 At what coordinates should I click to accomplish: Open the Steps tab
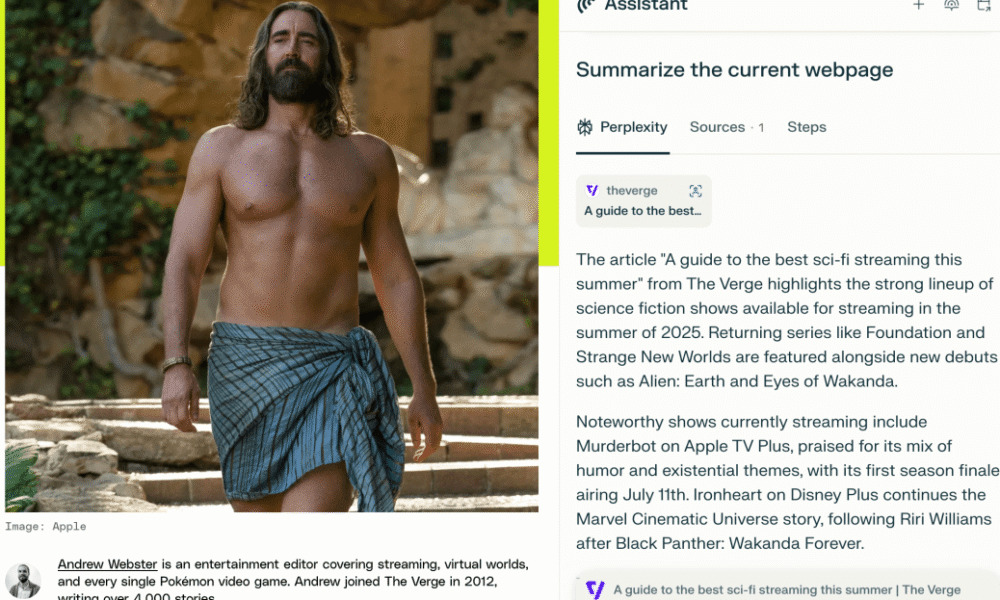click(806, 127)
